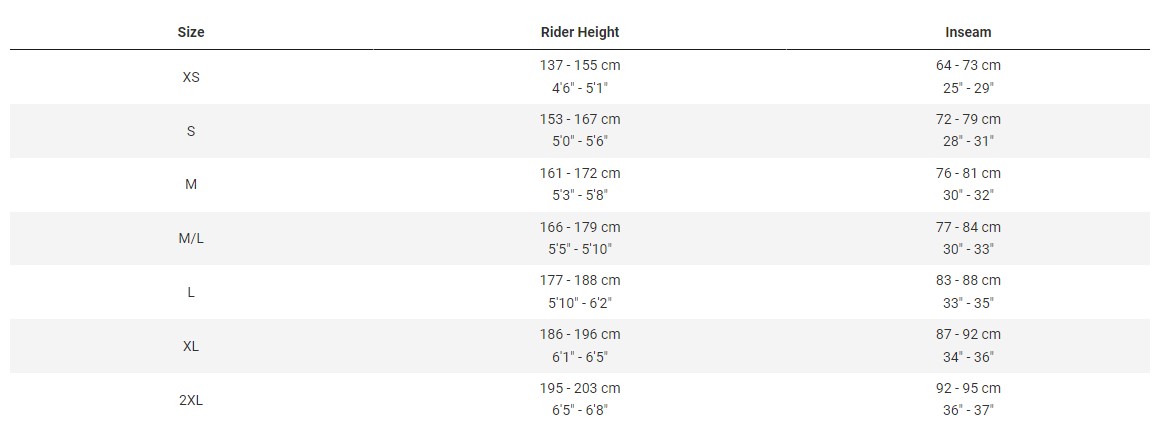Click the Size column header
1160x441 pixels.
pyautogui.click(x=191, y=32)
